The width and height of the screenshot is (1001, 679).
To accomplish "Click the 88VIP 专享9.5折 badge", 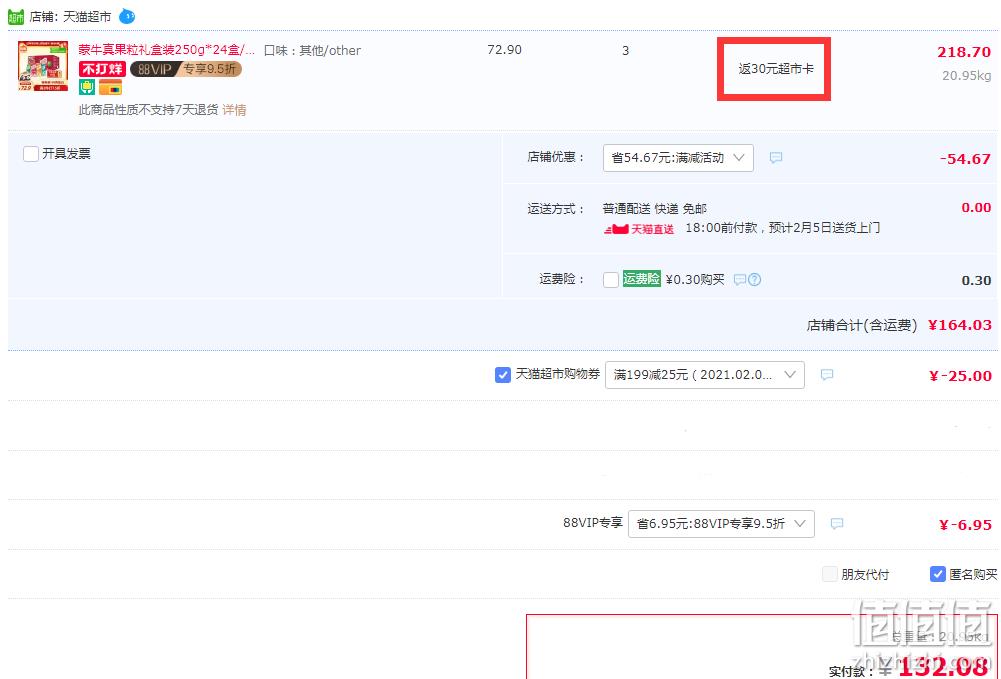I will click(186, 68).
